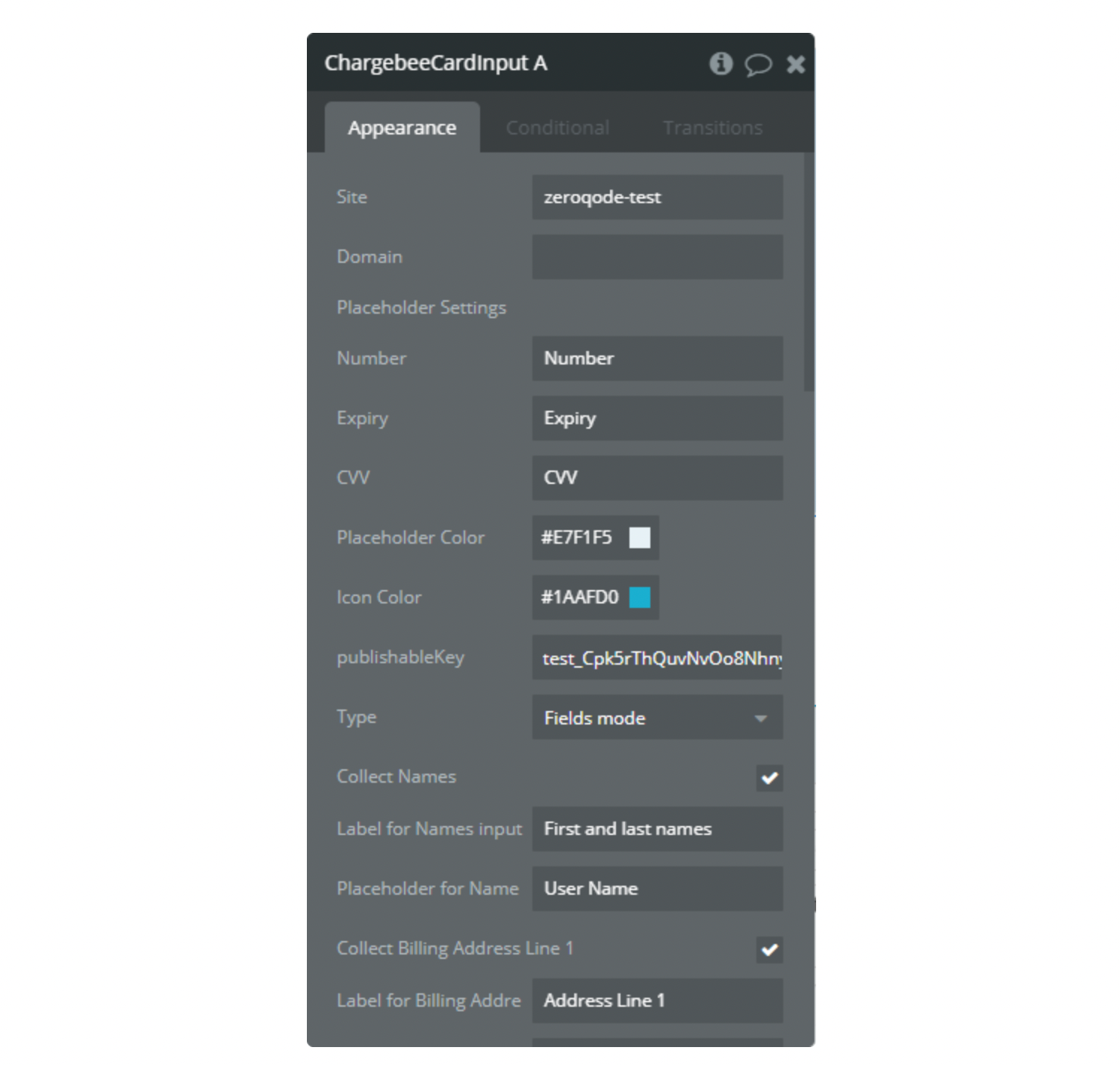Disable Collect Billing Address Line 1
Viewport: 1120px width, 1065px height.
[x=770, y=950]
